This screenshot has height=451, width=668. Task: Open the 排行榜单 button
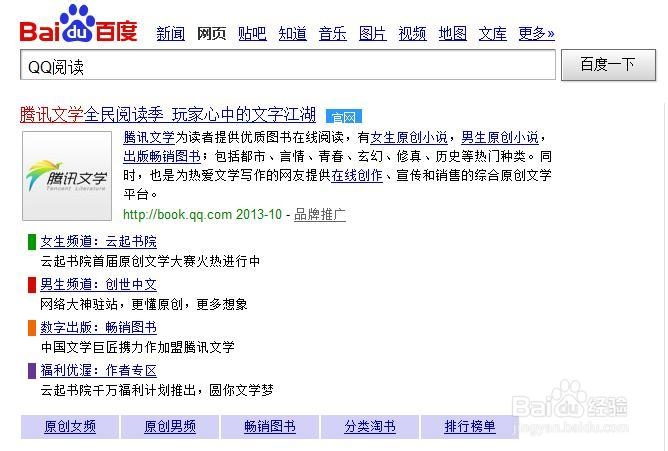click(470, 426)
